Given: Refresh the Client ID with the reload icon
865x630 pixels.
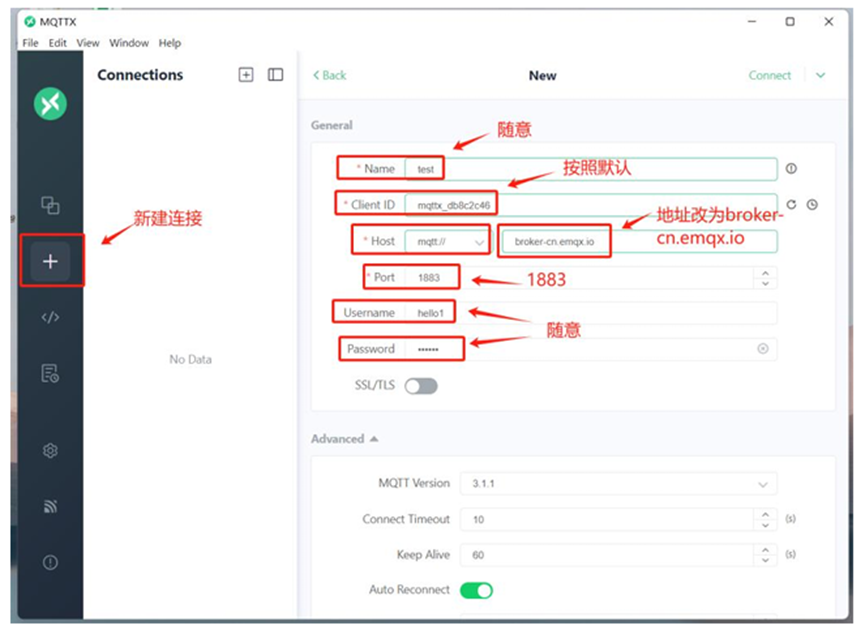Looking at the screenshot, I should [x=791, y=205].
